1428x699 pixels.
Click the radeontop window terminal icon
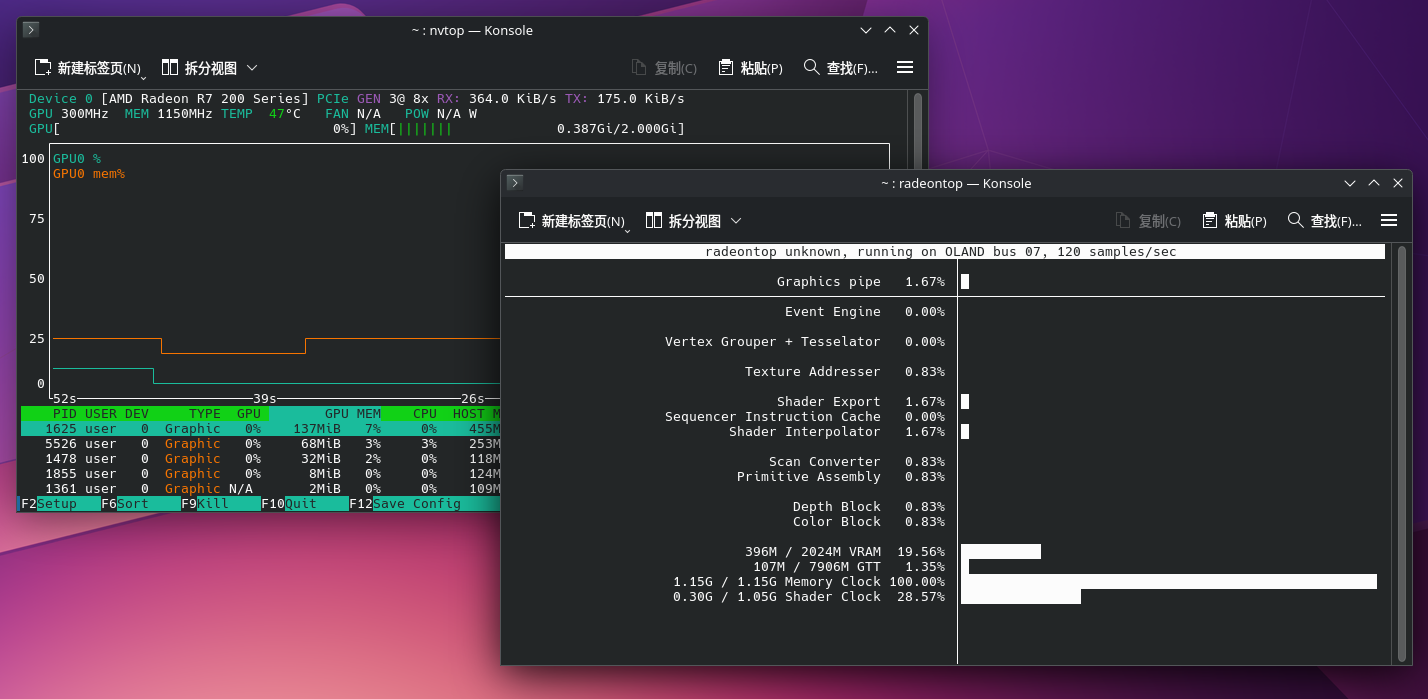click(514, 182)
